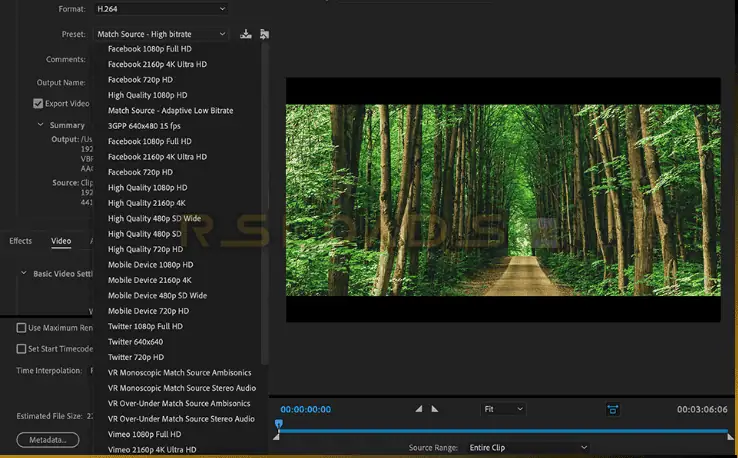738x458 pixels.
Task: Collapse the Summary section
Action: (x=40, y=125)
